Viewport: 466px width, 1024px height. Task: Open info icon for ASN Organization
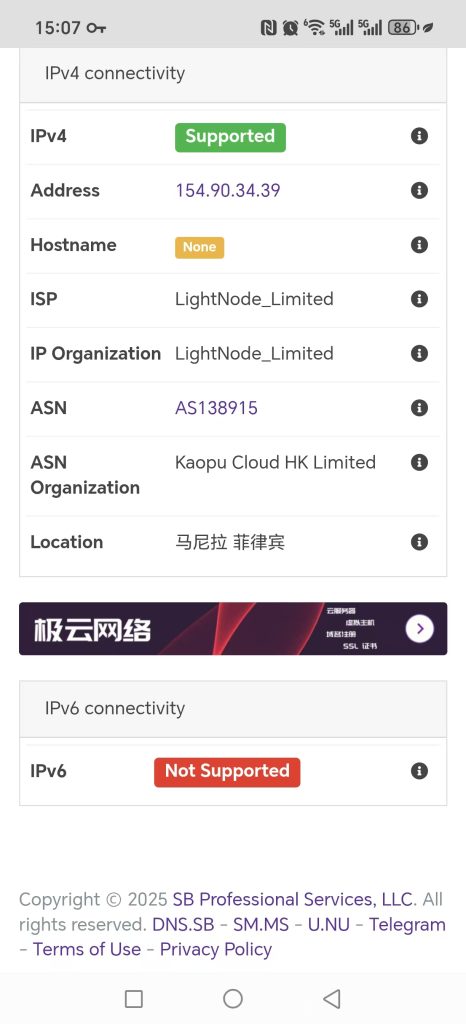point(419,462)
